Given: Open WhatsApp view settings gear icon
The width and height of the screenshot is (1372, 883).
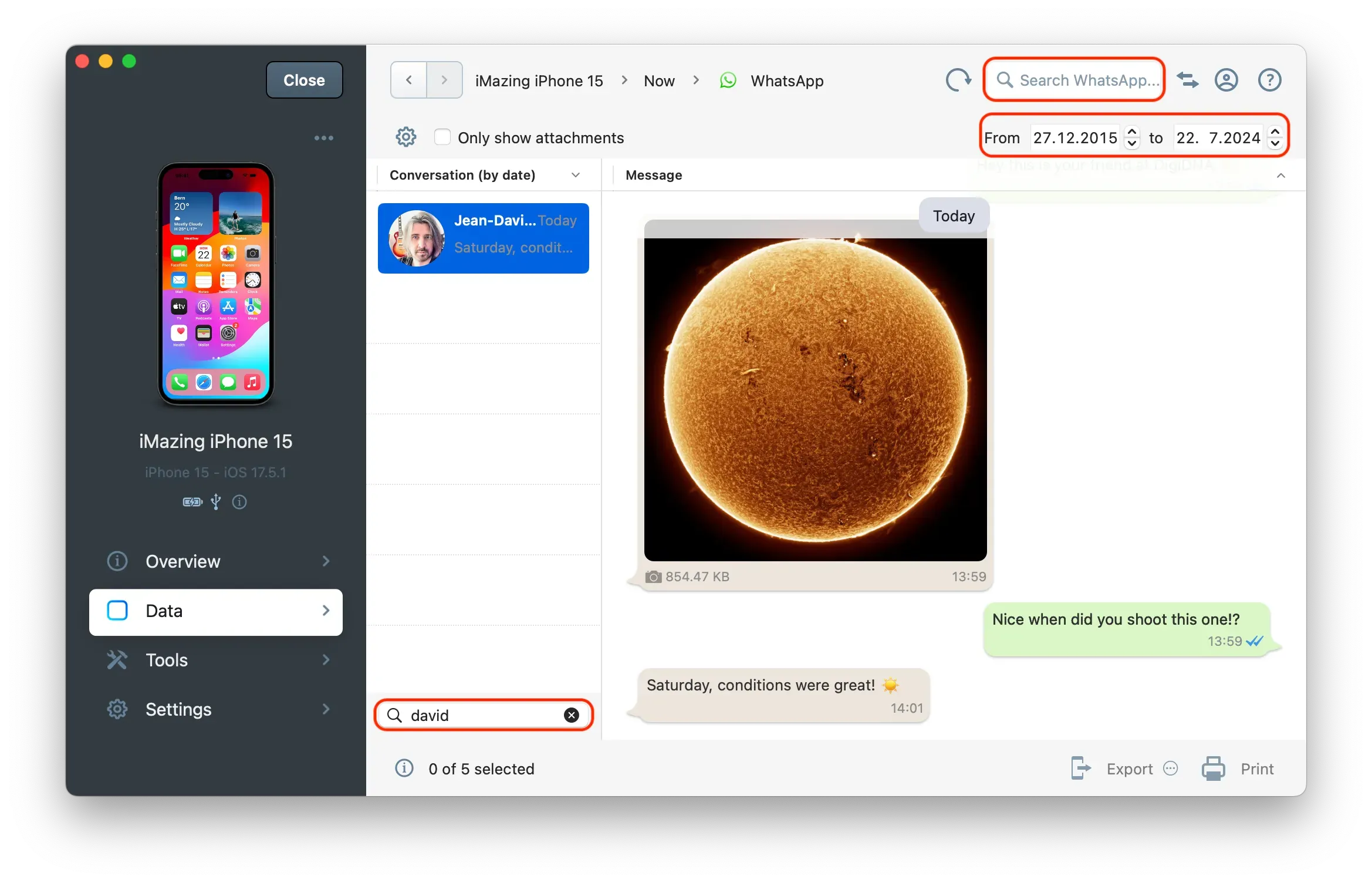Looking at the screenshot, I should (x=405, y=137).
